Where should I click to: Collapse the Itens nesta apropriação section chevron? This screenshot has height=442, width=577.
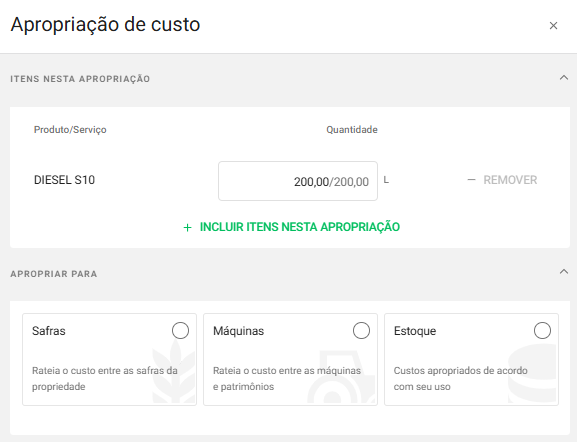(x=564, y=78)
